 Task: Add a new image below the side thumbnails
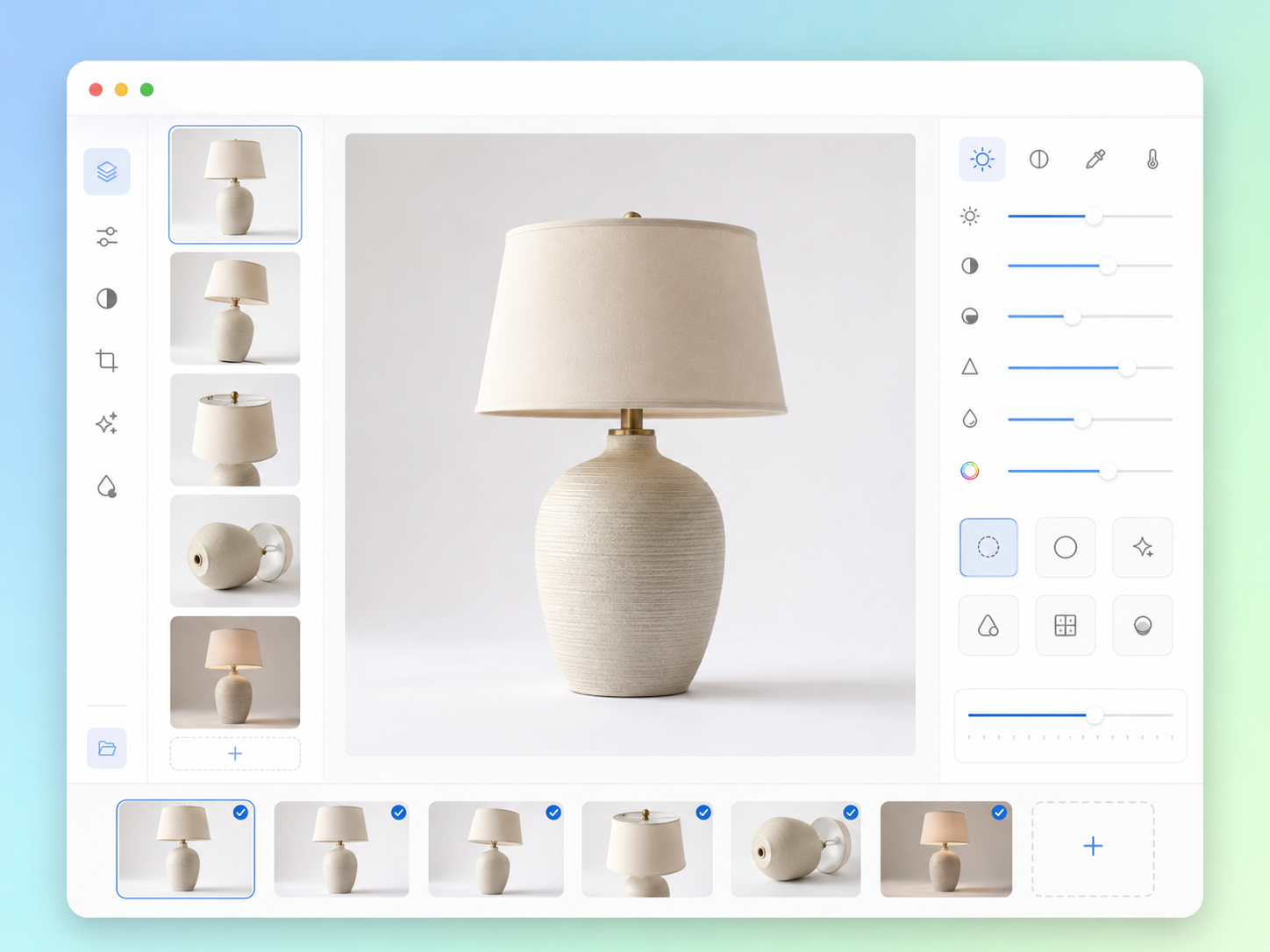[x=235, y=754]
